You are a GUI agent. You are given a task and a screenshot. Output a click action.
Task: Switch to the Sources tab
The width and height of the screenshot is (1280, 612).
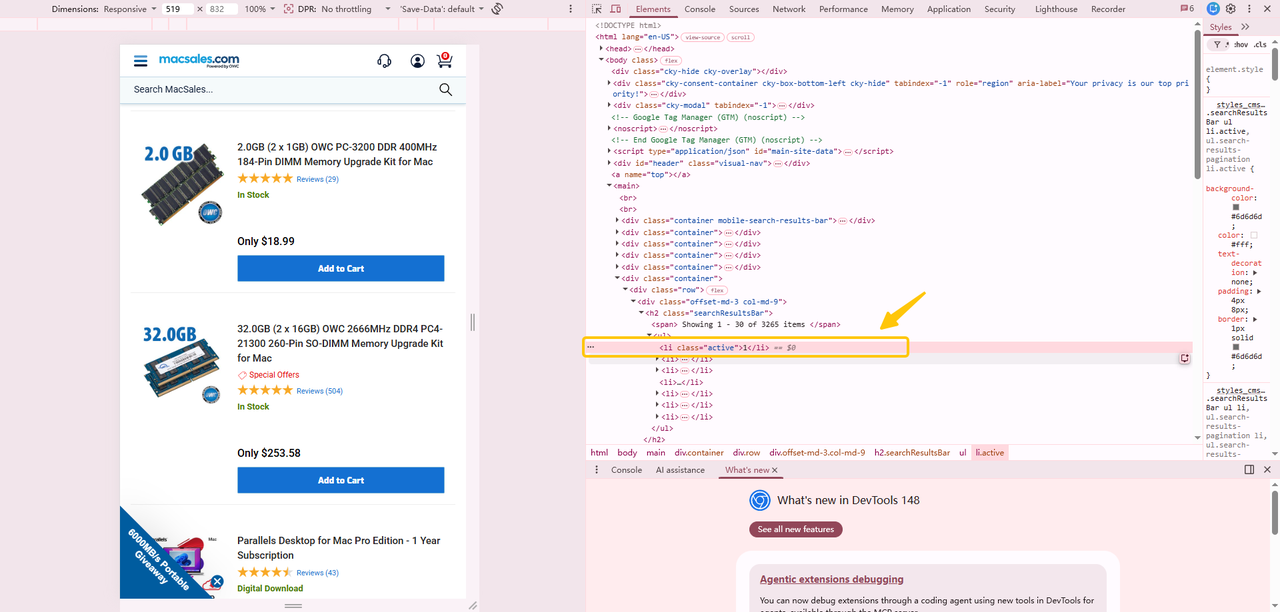[744, 9]
